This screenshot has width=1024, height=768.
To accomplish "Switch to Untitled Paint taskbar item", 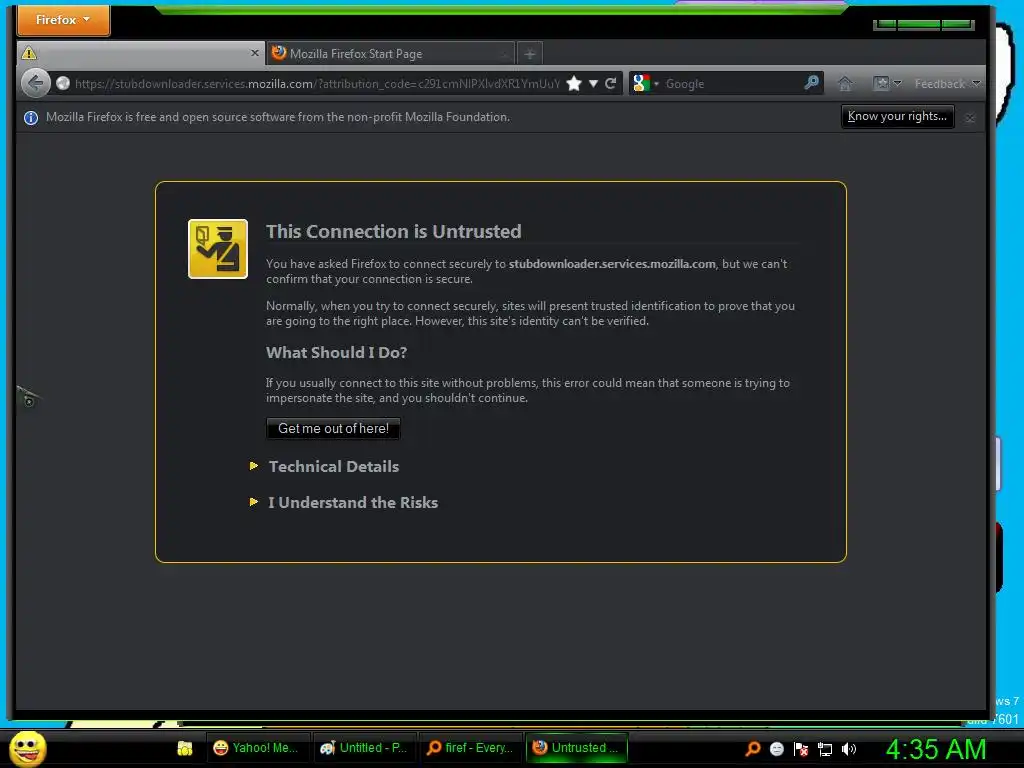I will coord(363,748).
